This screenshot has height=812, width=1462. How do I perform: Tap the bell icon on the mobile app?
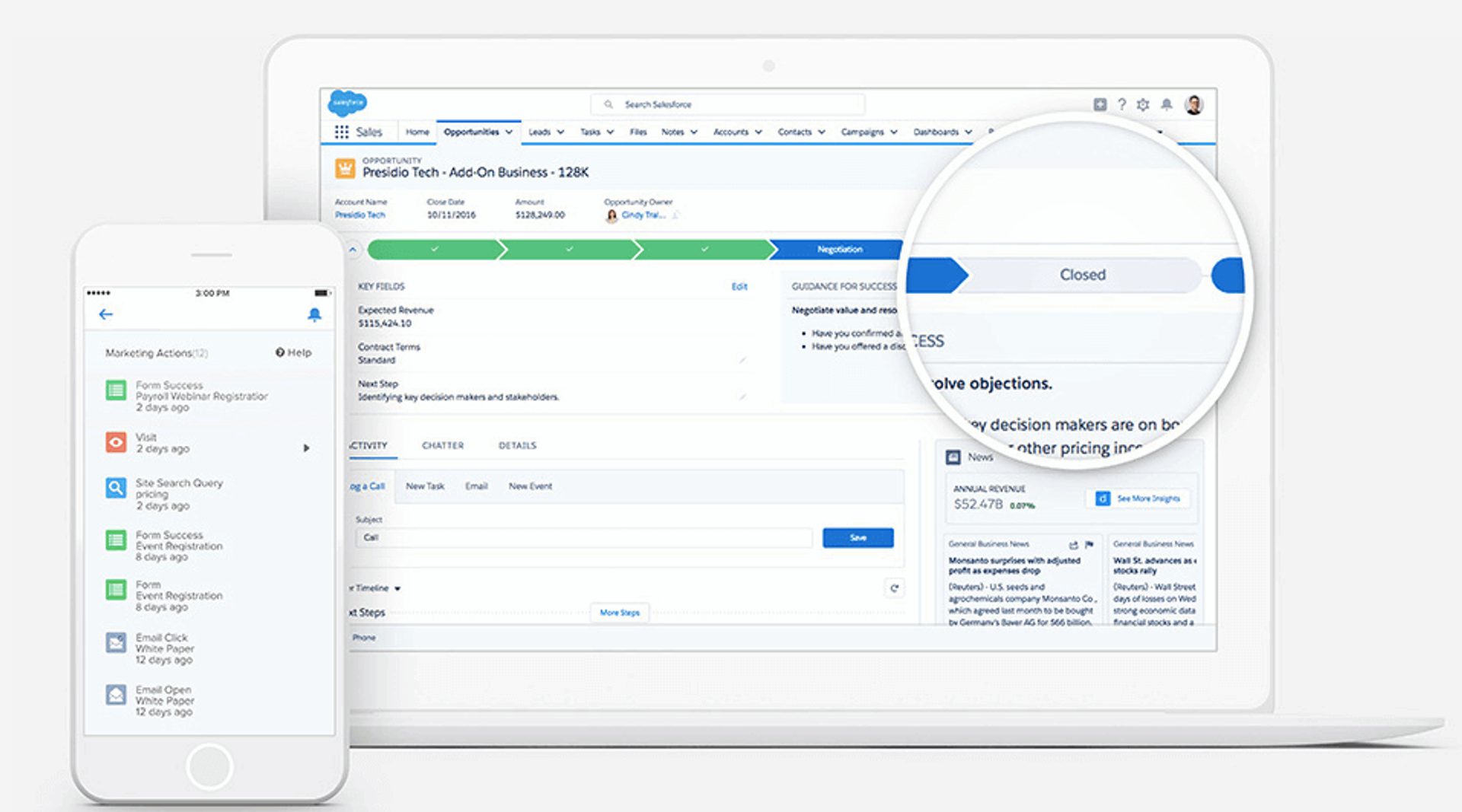(x=315, y=313)
